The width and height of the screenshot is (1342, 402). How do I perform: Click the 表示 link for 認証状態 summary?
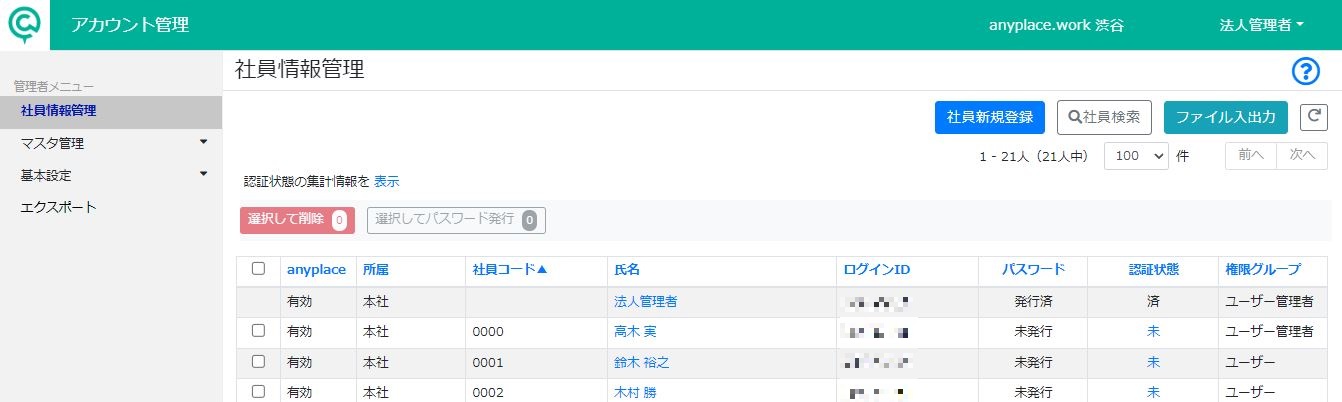[x=387, y=182]
